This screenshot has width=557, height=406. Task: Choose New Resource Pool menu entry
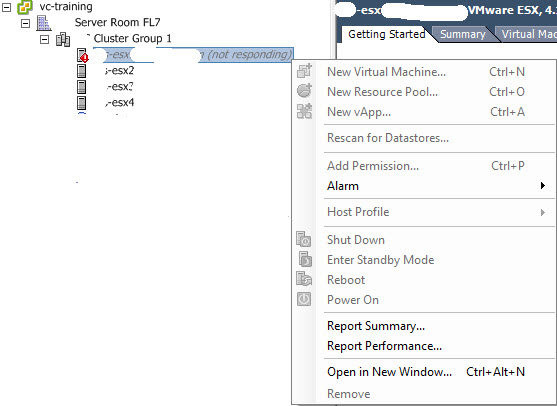click(x=424, y=92)
